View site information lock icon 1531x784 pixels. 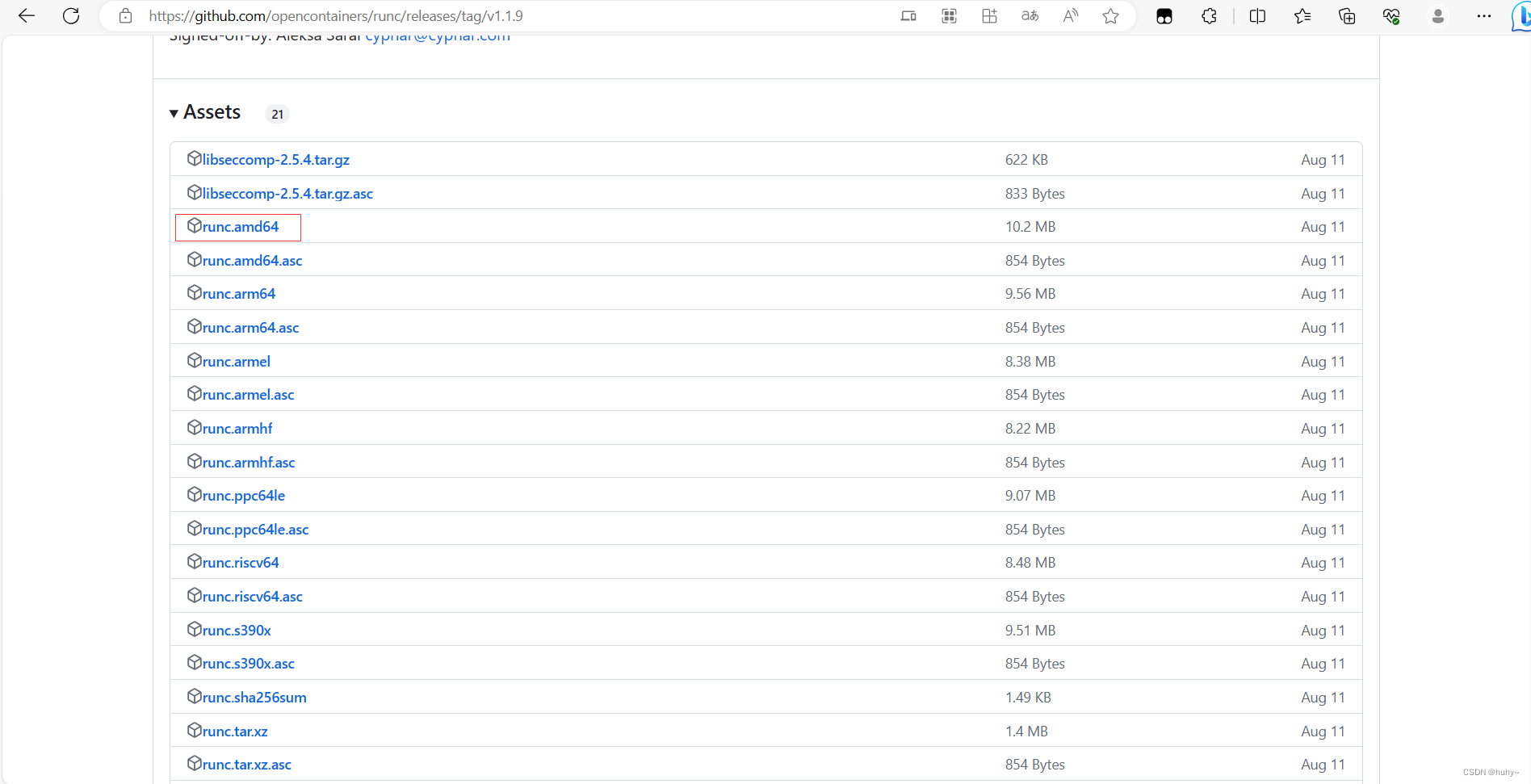pyautogui.click(x=125, y=16)
